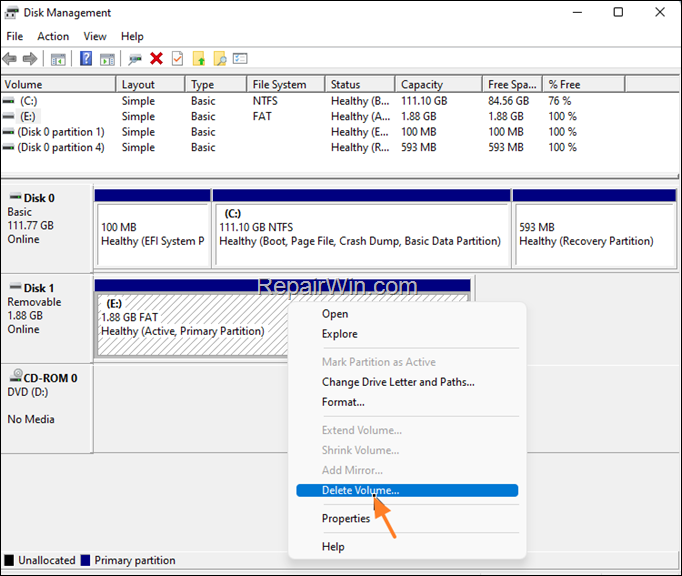This screenshot has height=576, width=682.
Task: Click the Explore folder with magnifier icon
Action: pos(220,58)
